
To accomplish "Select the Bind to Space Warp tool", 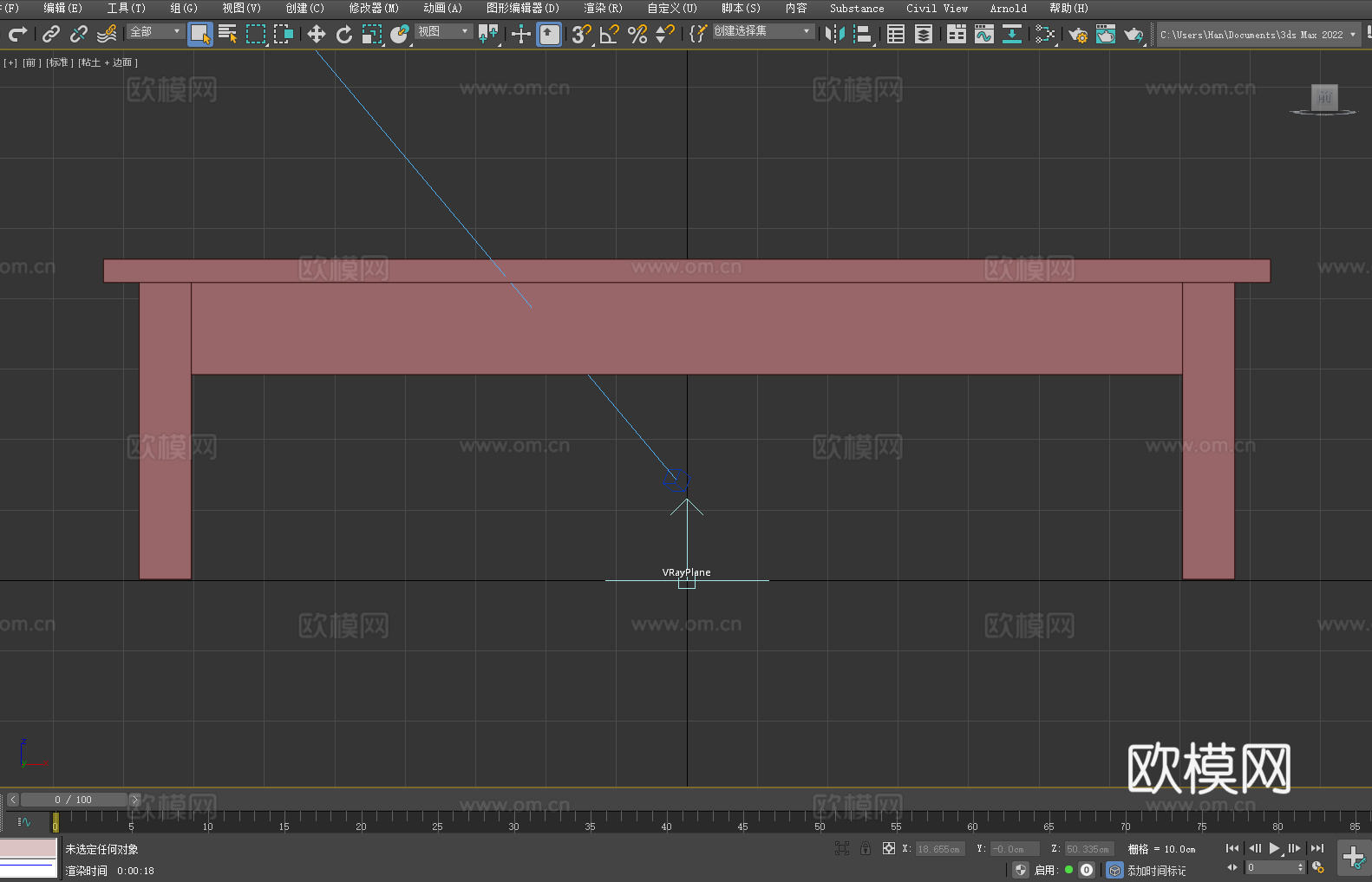I will [x=107, y=34].
